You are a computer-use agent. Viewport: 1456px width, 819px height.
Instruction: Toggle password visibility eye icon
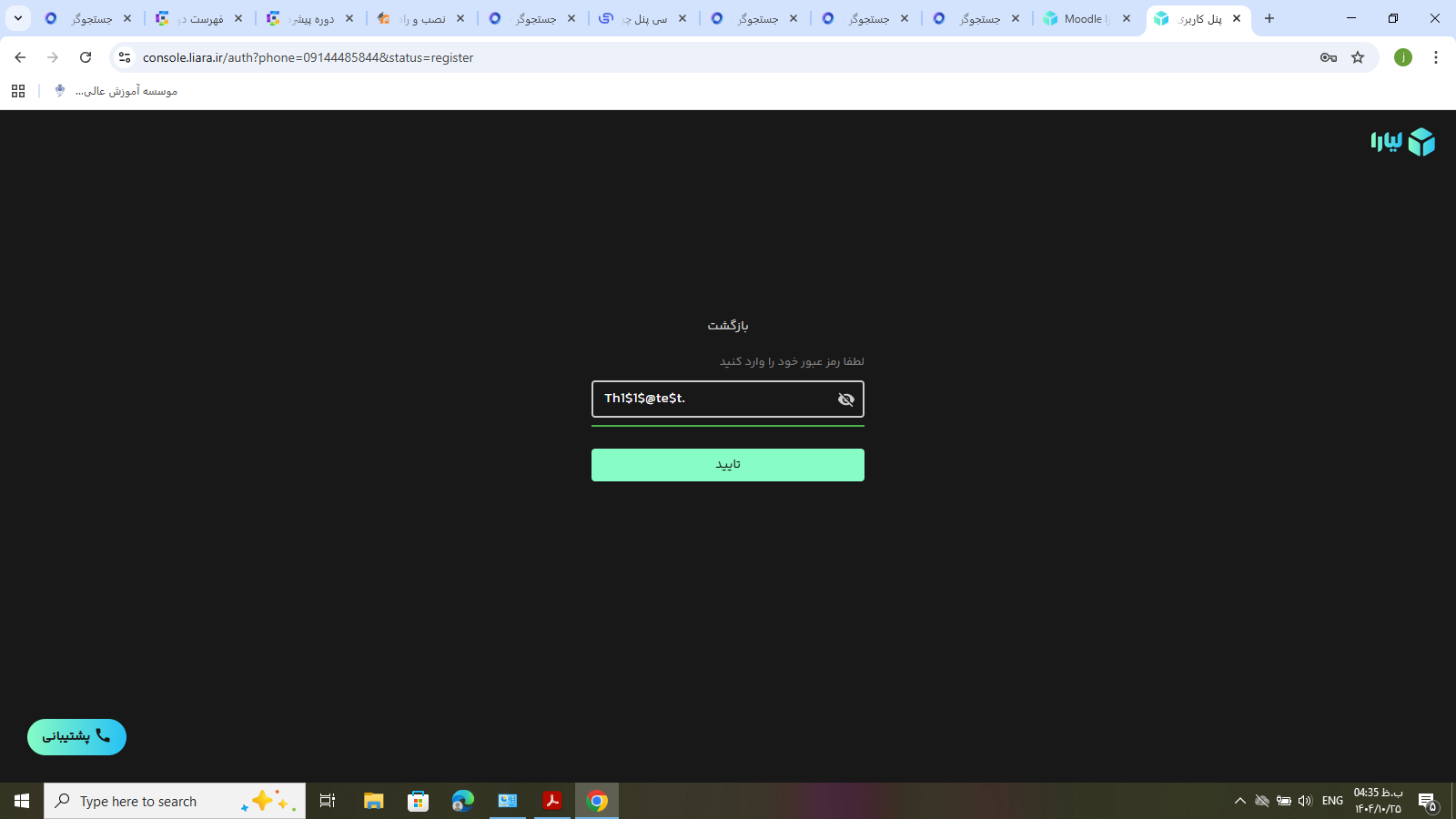pos(845,399)
